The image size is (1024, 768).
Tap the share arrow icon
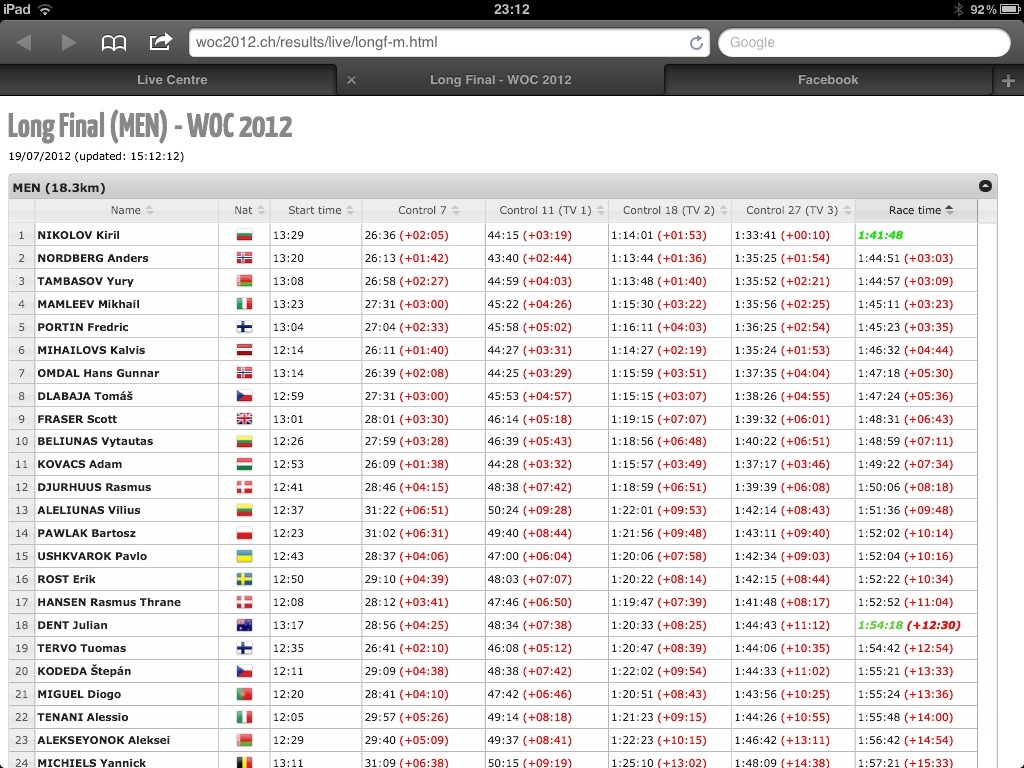click(x=160, y=42)
